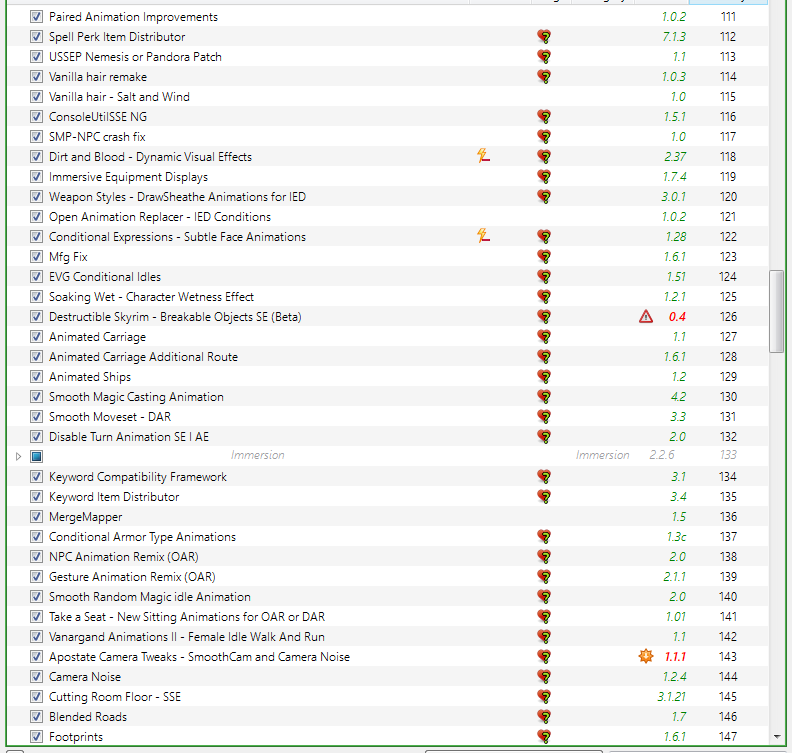Disable the NPC Animation Remix (OAR) mod
The height and width of the screenshot is (753, 792).
coord(36,557)
